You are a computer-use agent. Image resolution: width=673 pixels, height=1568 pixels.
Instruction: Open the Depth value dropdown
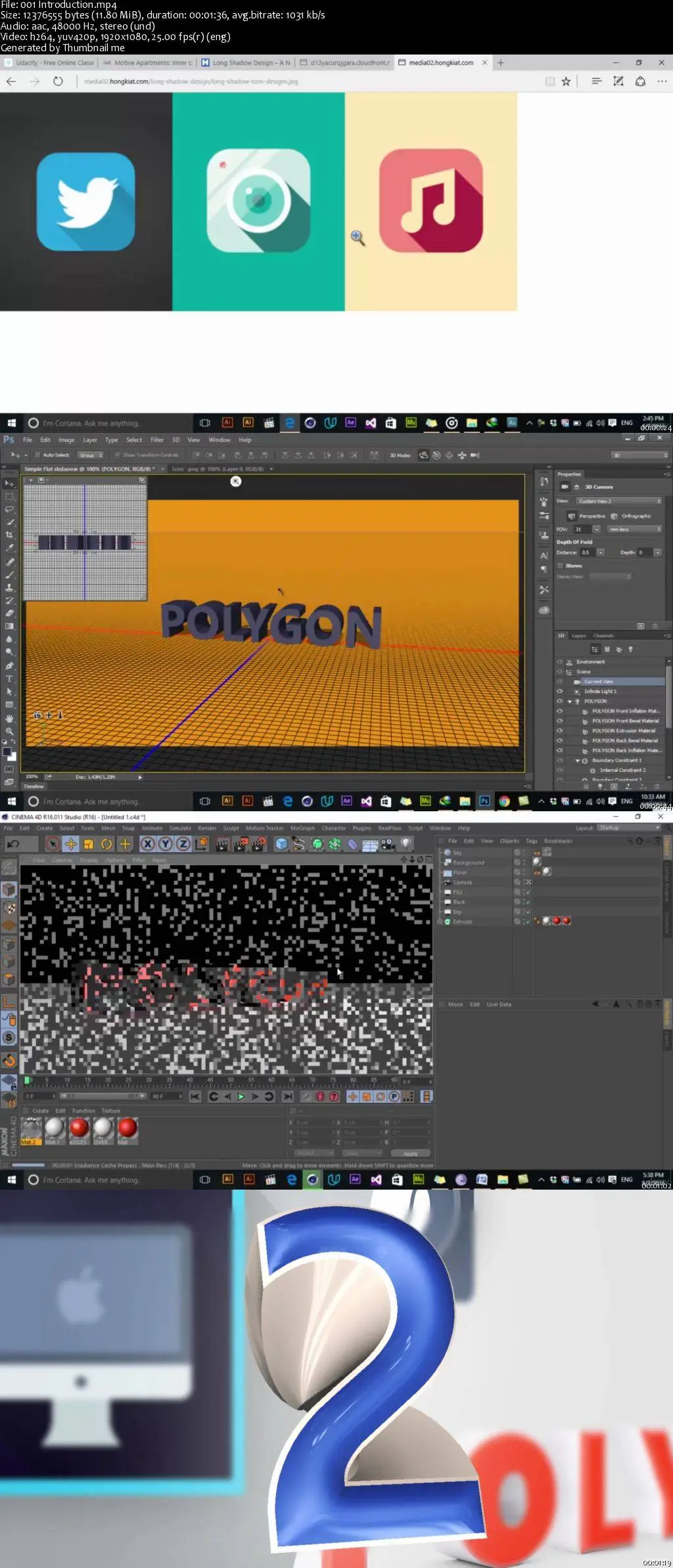[657, 552]
